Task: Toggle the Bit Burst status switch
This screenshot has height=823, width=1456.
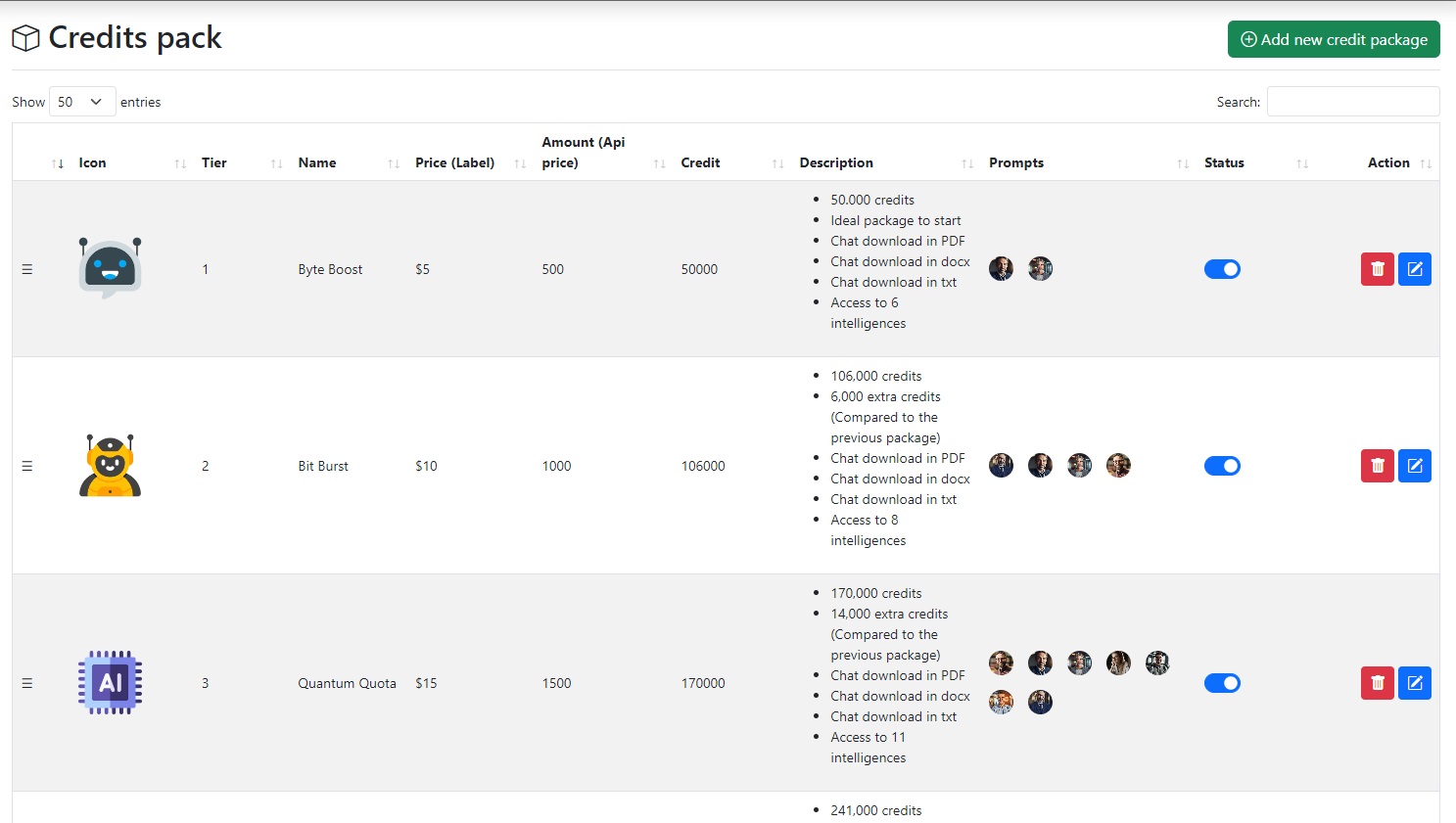Action: [1222, 466]
